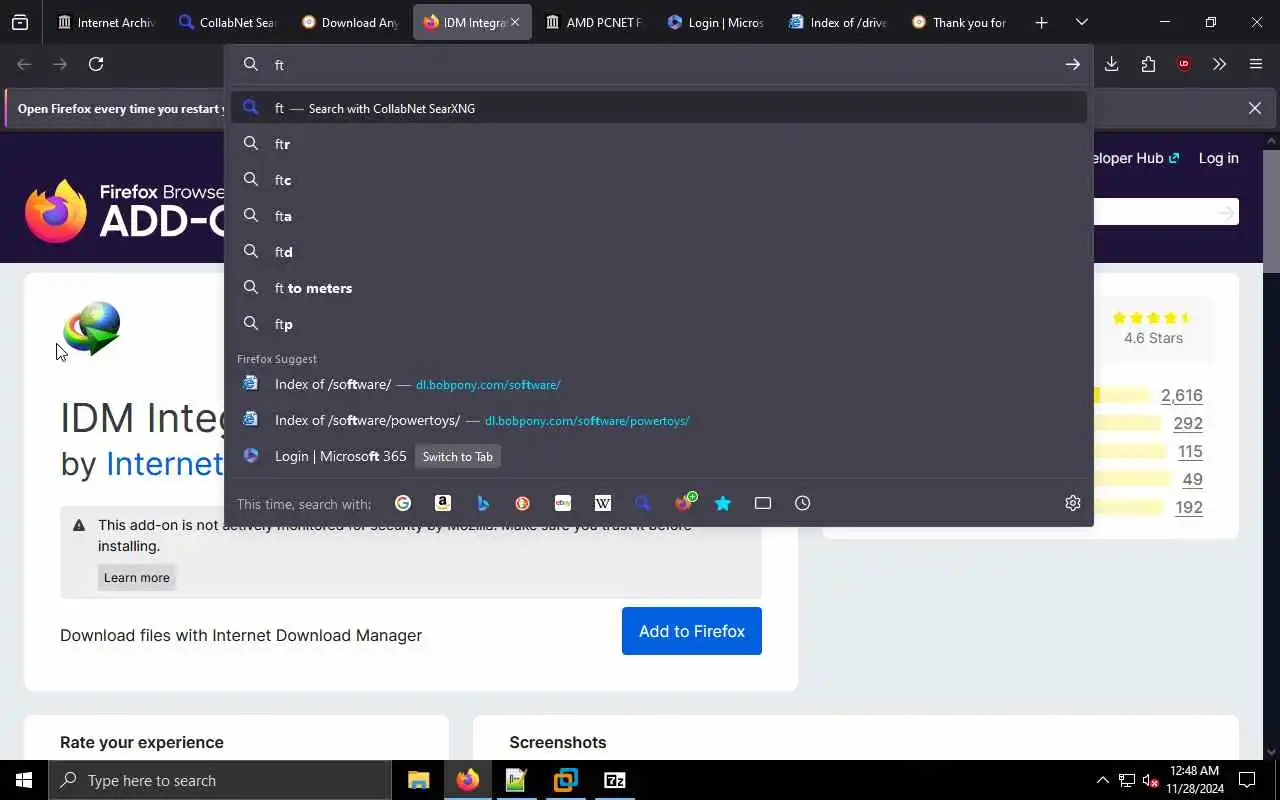Search this time with Bing
1280x800 pixels.
(483, 503)
